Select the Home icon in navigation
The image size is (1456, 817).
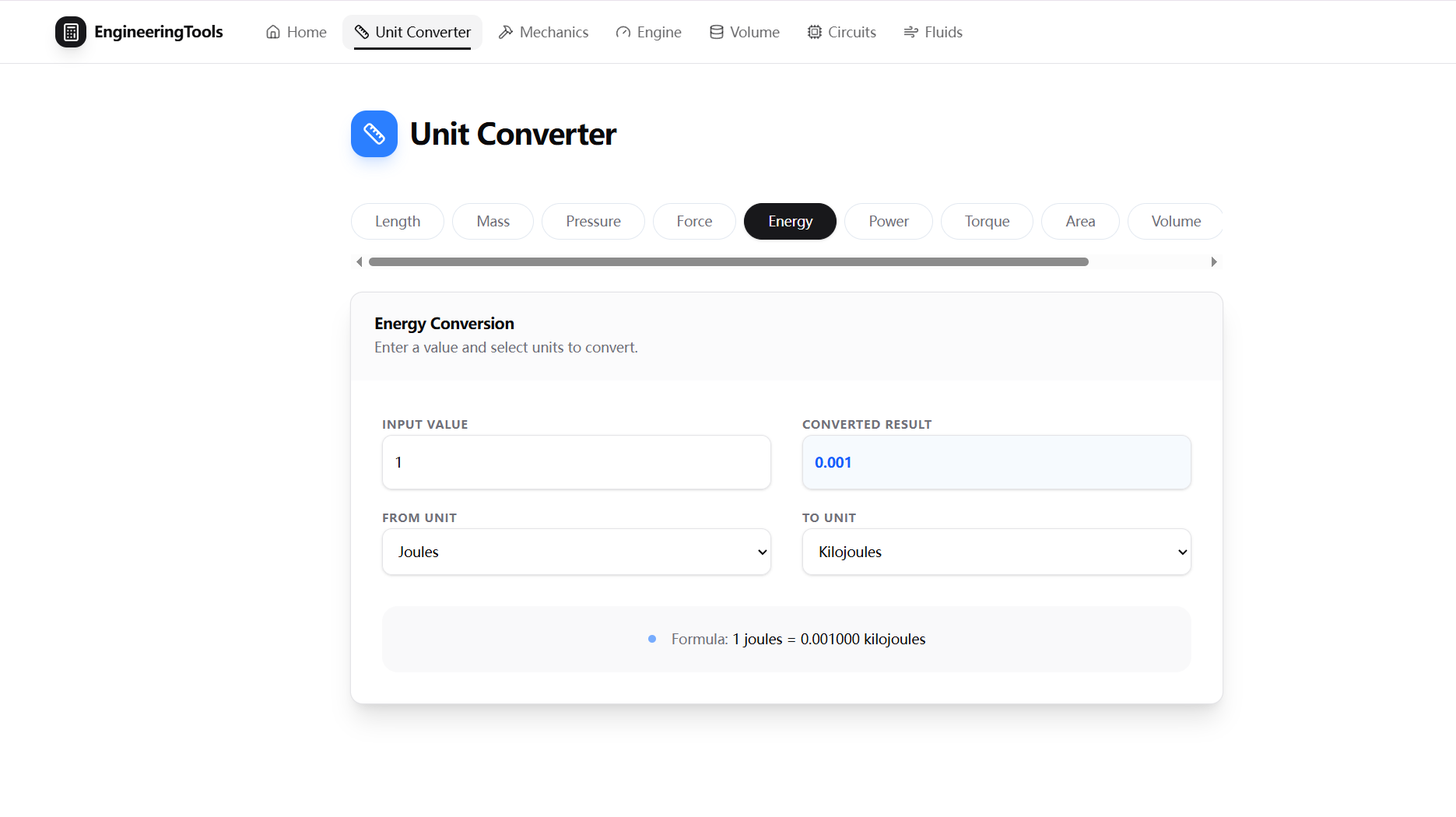click(x=272, y=32)
